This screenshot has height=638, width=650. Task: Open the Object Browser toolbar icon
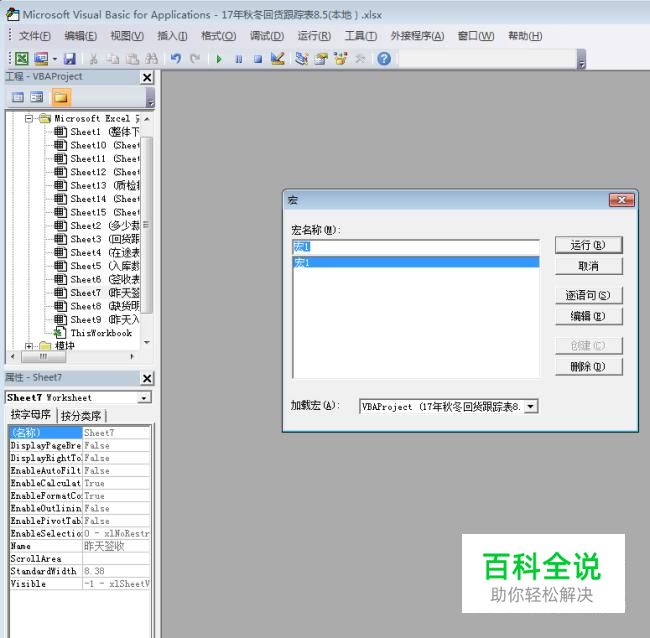pyautogui.click(x=340, y=59)
